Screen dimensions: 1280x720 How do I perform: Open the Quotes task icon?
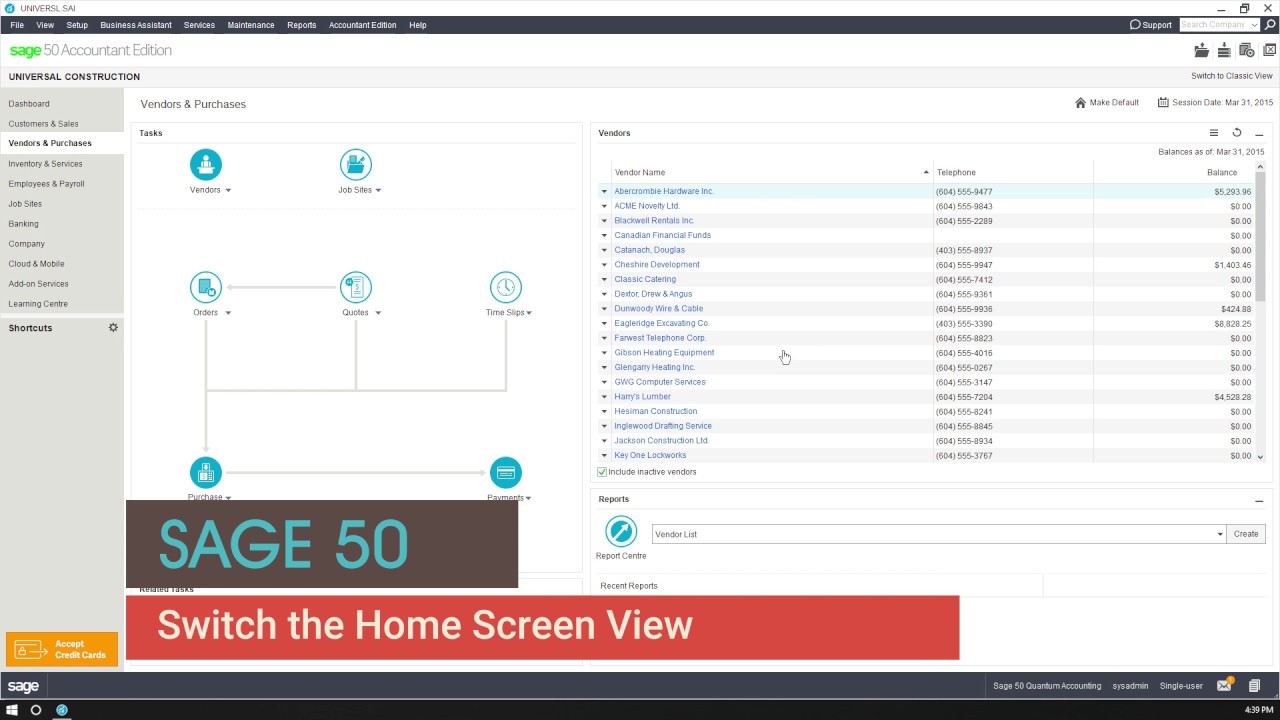(356, 288)
